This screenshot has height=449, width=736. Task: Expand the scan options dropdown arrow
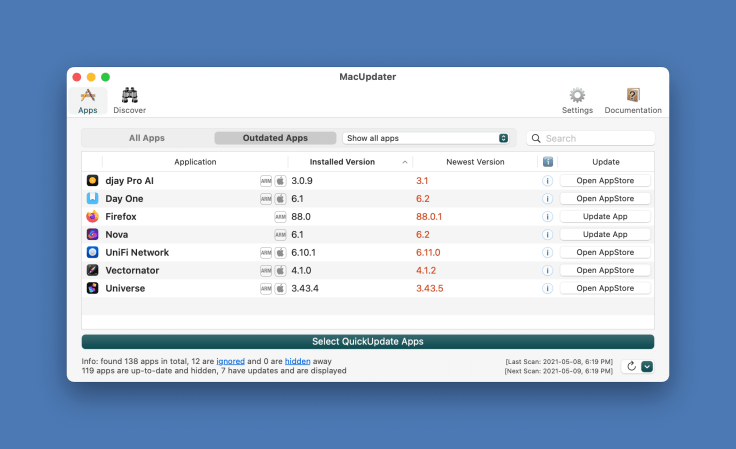click(647, 366)
